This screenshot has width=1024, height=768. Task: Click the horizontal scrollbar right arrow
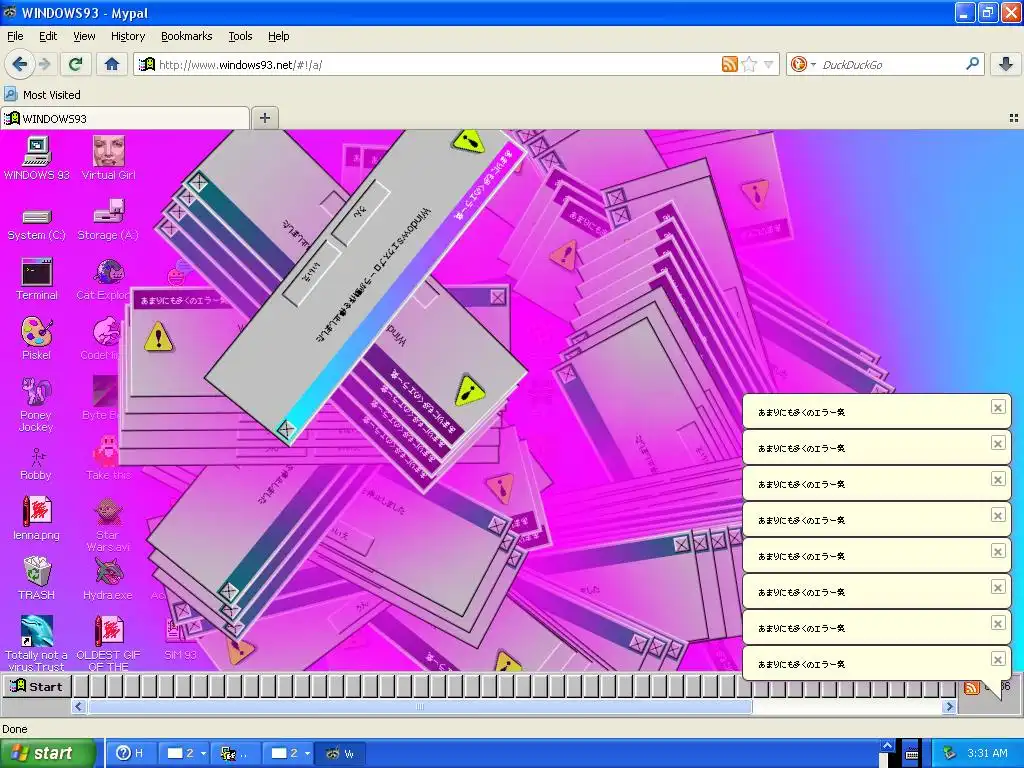(x=949, y=706)
